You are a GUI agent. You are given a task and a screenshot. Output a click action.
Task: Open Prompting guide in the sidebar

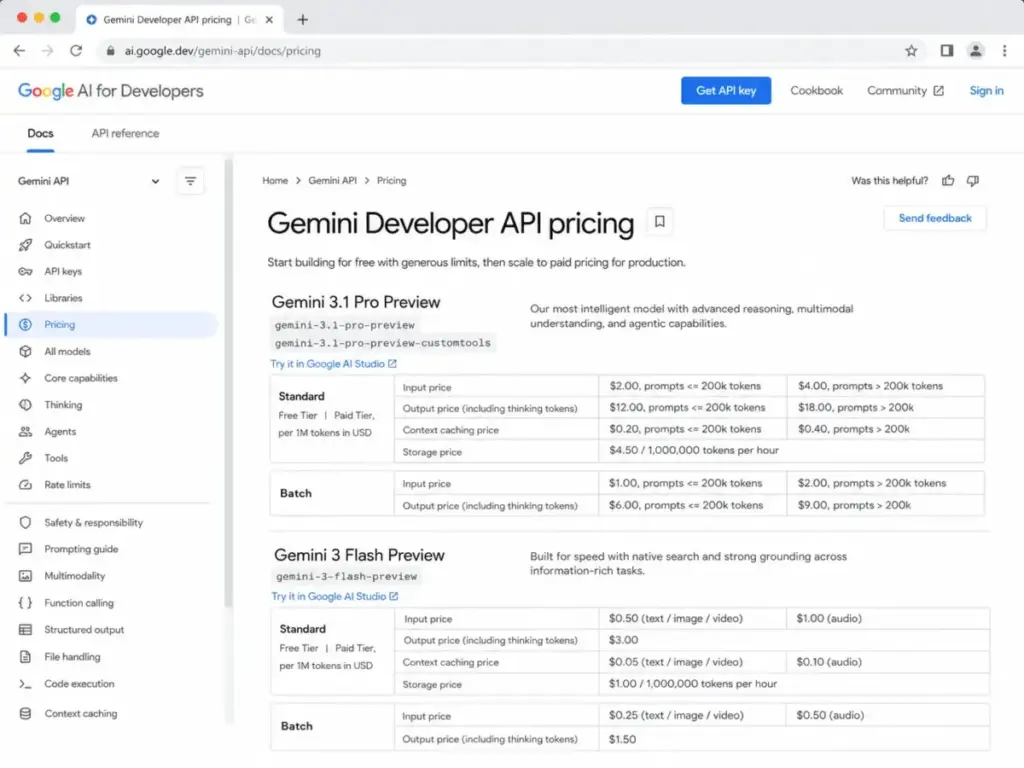pyautogui.click(x=81, y=549)
